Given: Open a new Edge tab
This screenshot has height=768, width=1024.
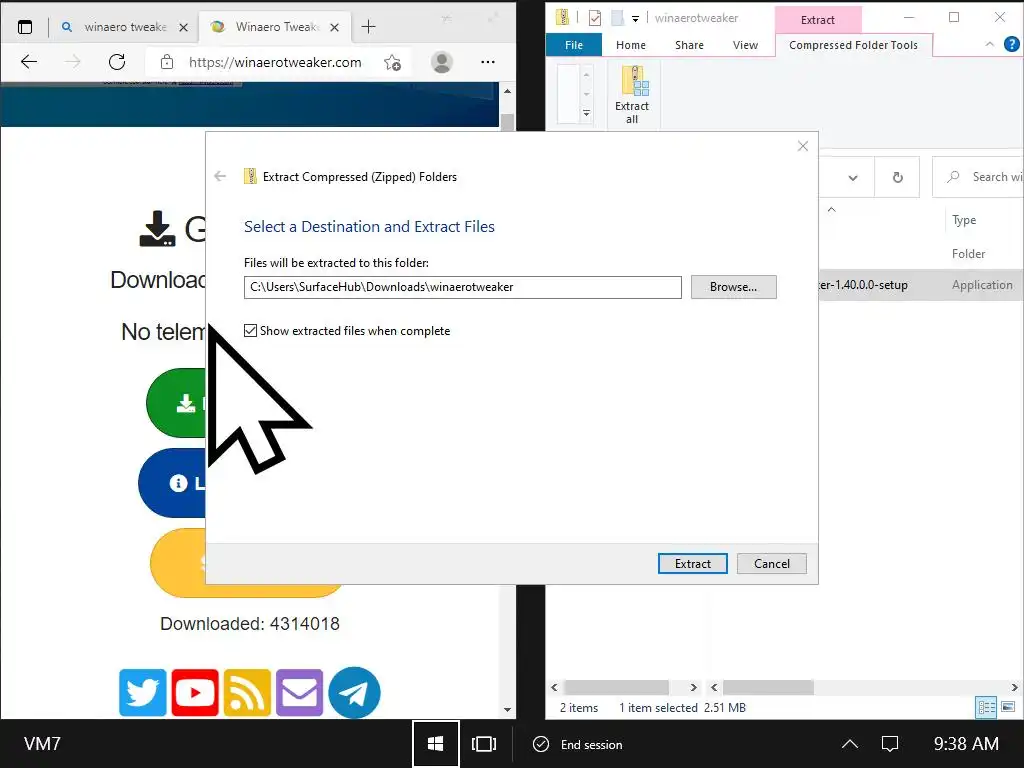Looking at the screenshot, I should (368, 27).
